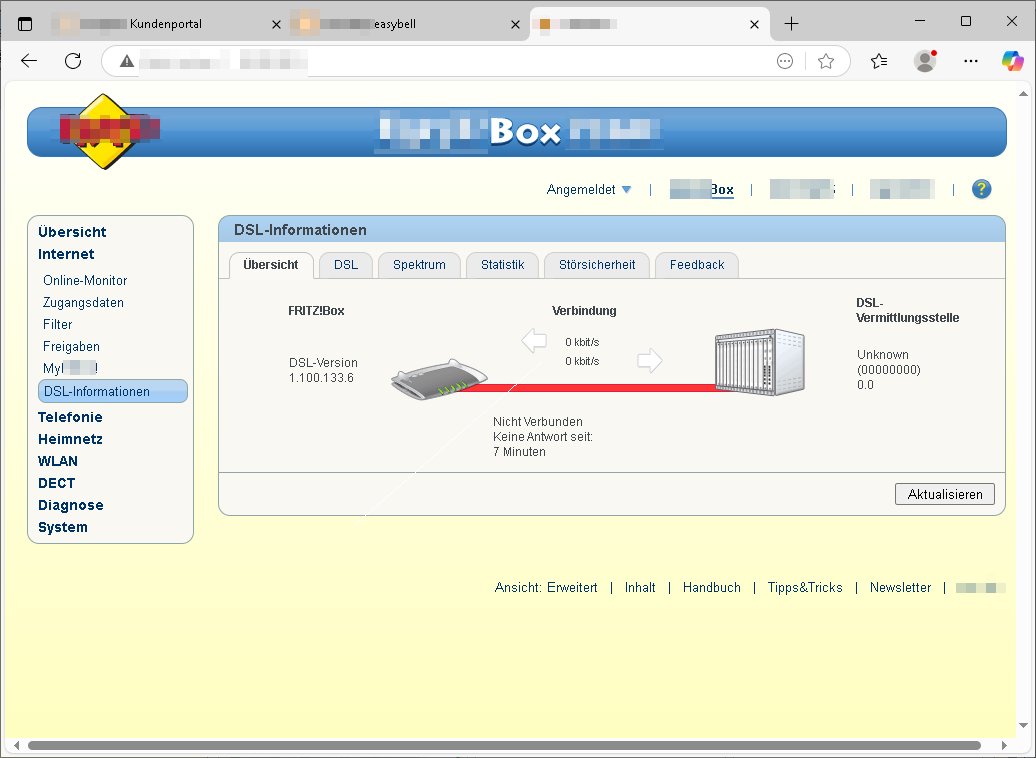Open a new browser tab
1036x758 pixels.
coord(791,23)
